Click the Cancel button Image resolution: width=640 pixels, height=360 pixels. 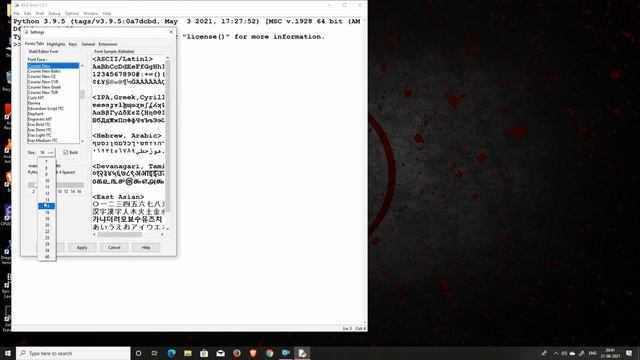pos(114,247)
